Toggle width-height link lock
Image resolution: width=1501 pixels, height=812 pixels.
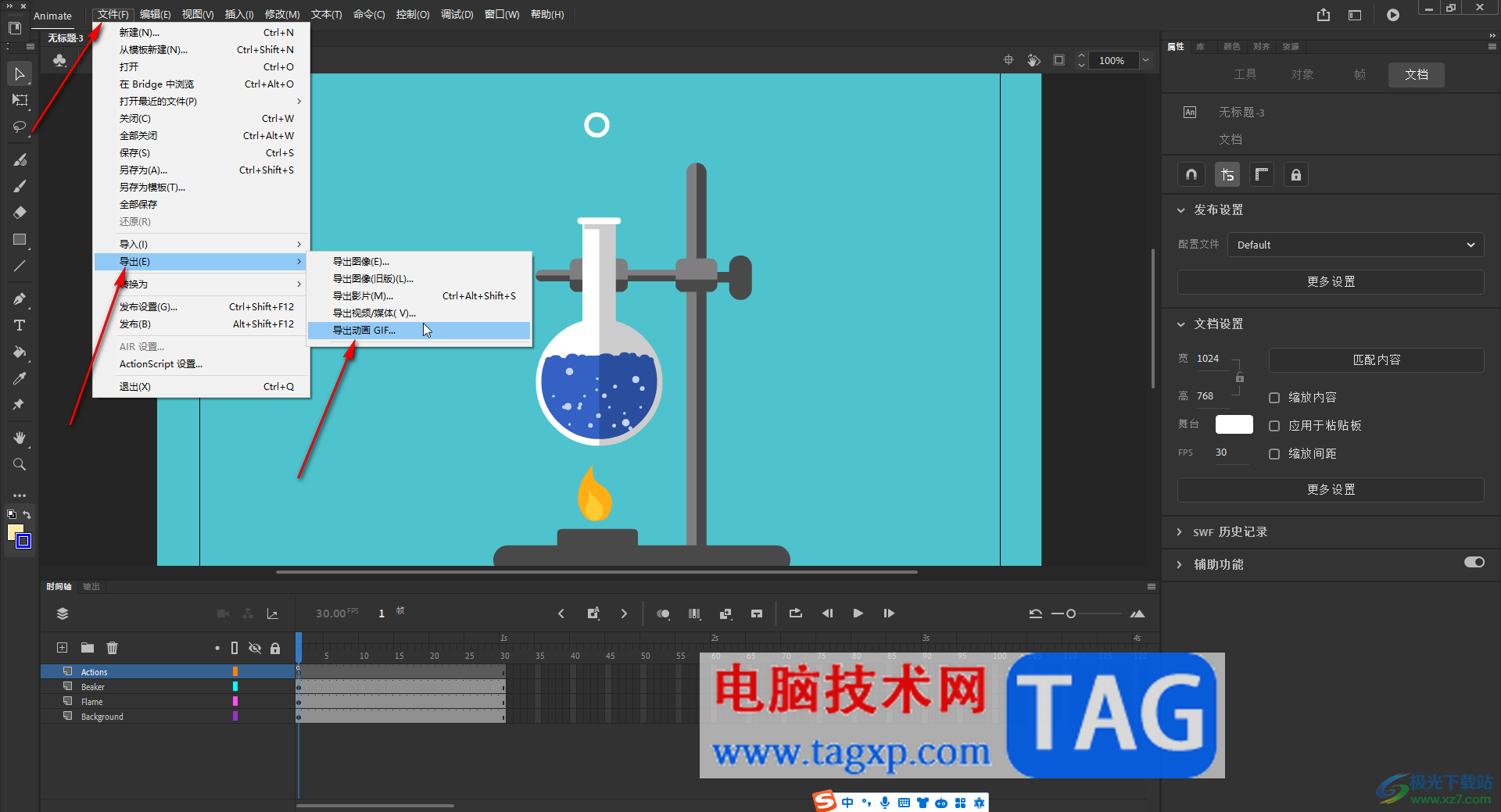[x=1240, y=378]
